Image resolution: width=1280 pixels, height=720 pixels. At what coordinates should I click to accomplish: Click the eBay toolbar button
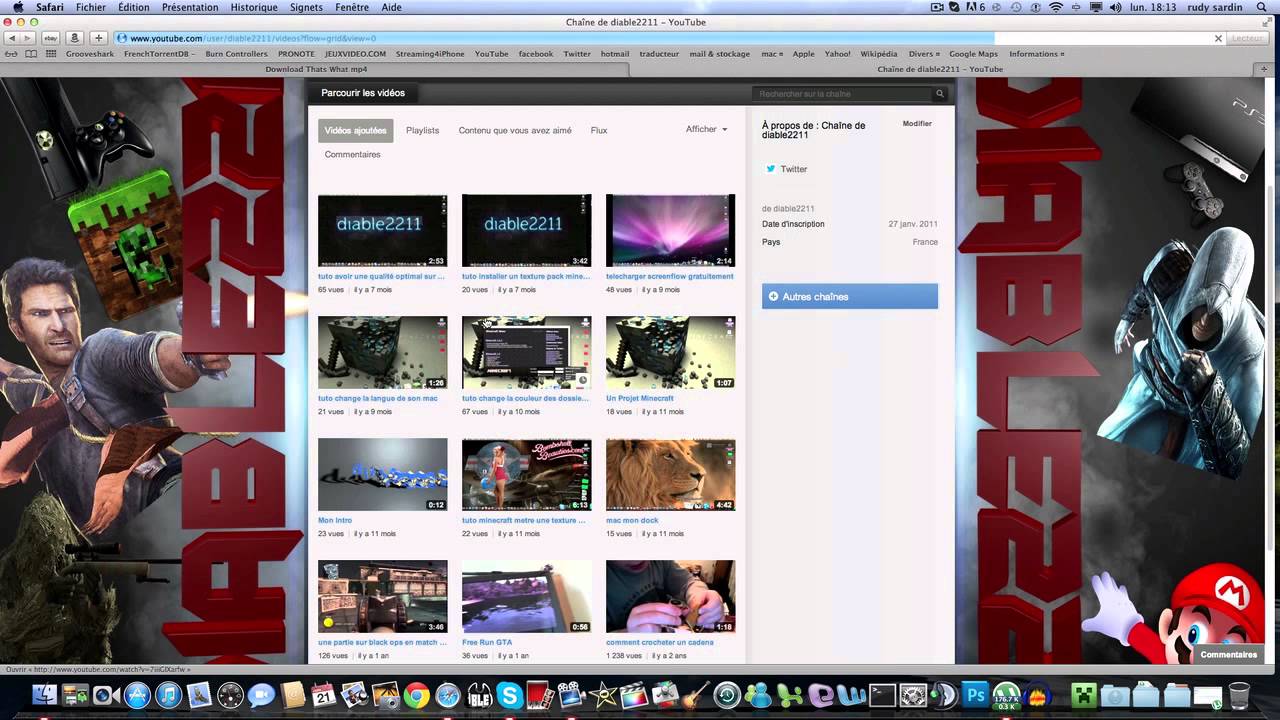pos(50,38)
